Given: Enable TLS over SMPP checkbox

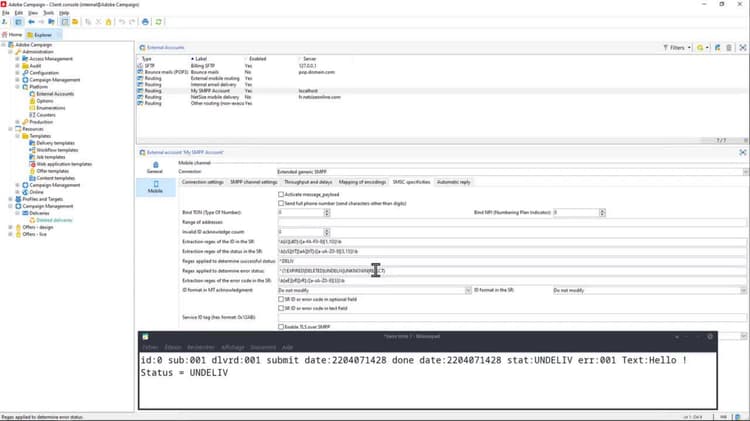Looking at the screenshot, I should click(281, 327).
